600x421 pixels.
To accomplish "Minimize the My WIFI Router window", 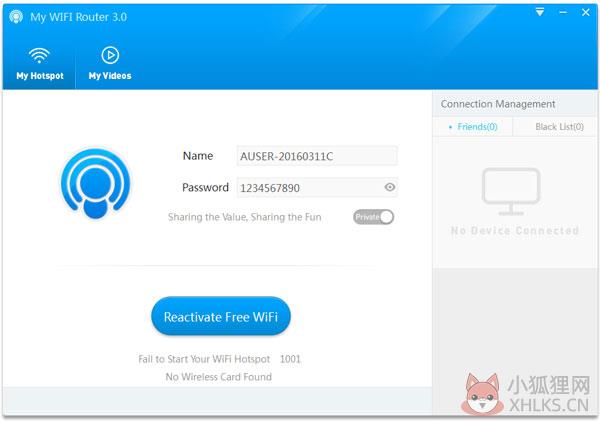I will pyautogui.click(x=563, y=12).
